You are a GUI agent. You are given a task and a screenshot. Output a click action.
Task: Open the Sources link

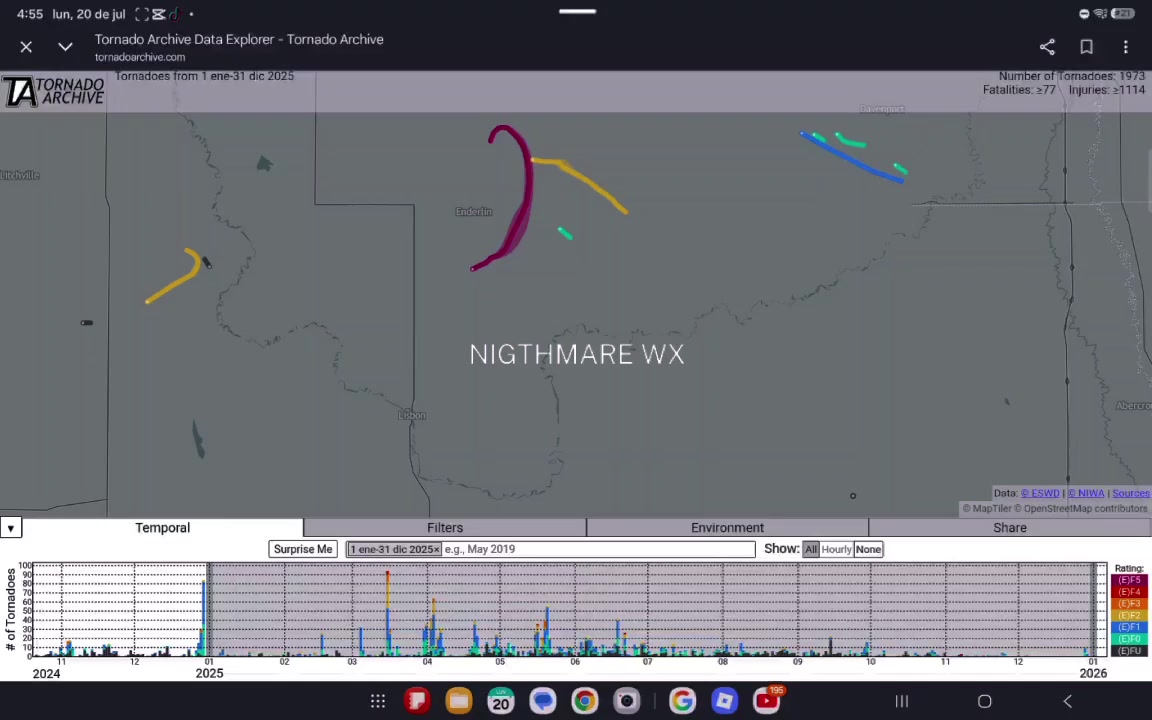coord(1131,493)
